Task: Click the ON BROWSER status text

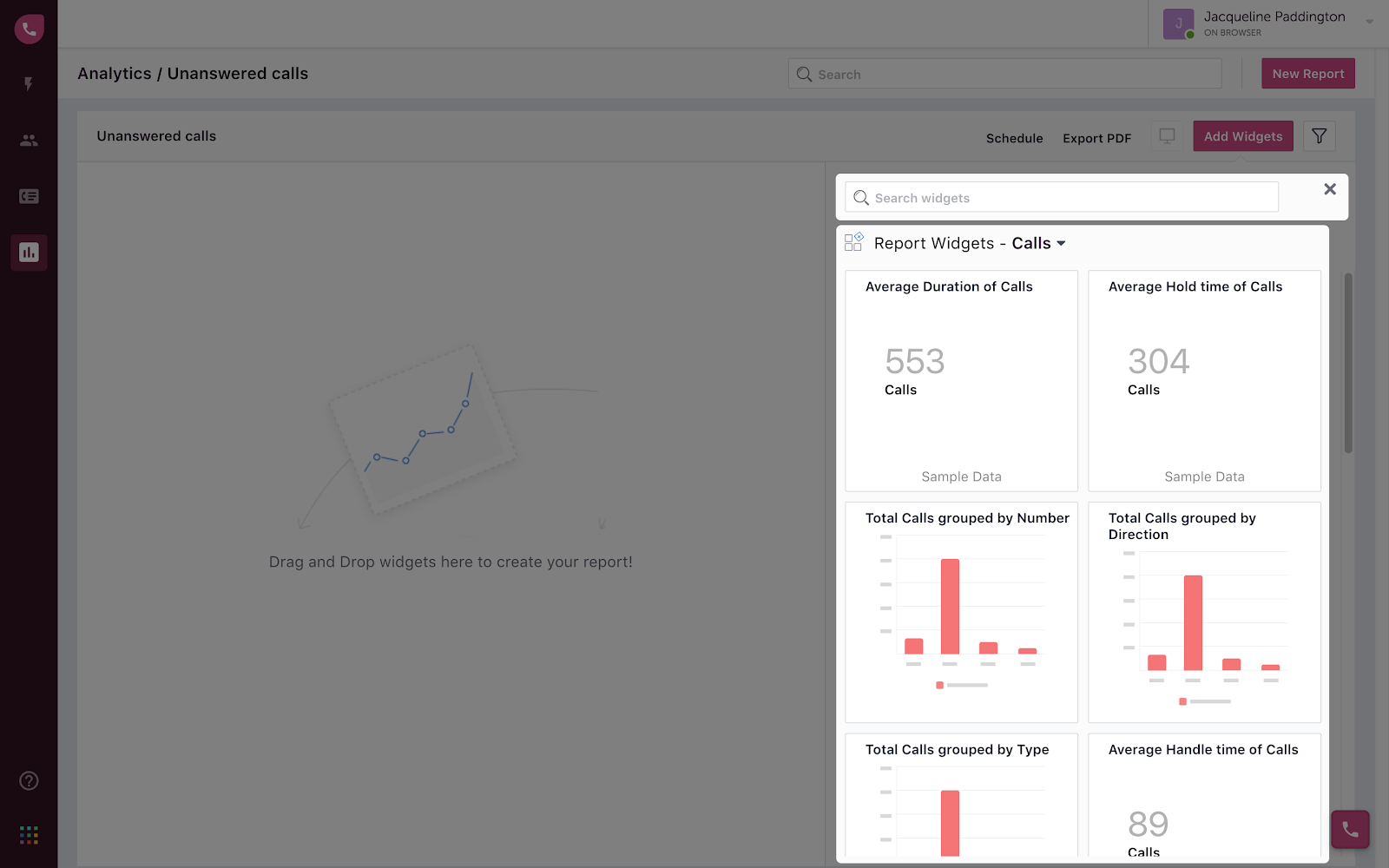Action: point(1233,33)
